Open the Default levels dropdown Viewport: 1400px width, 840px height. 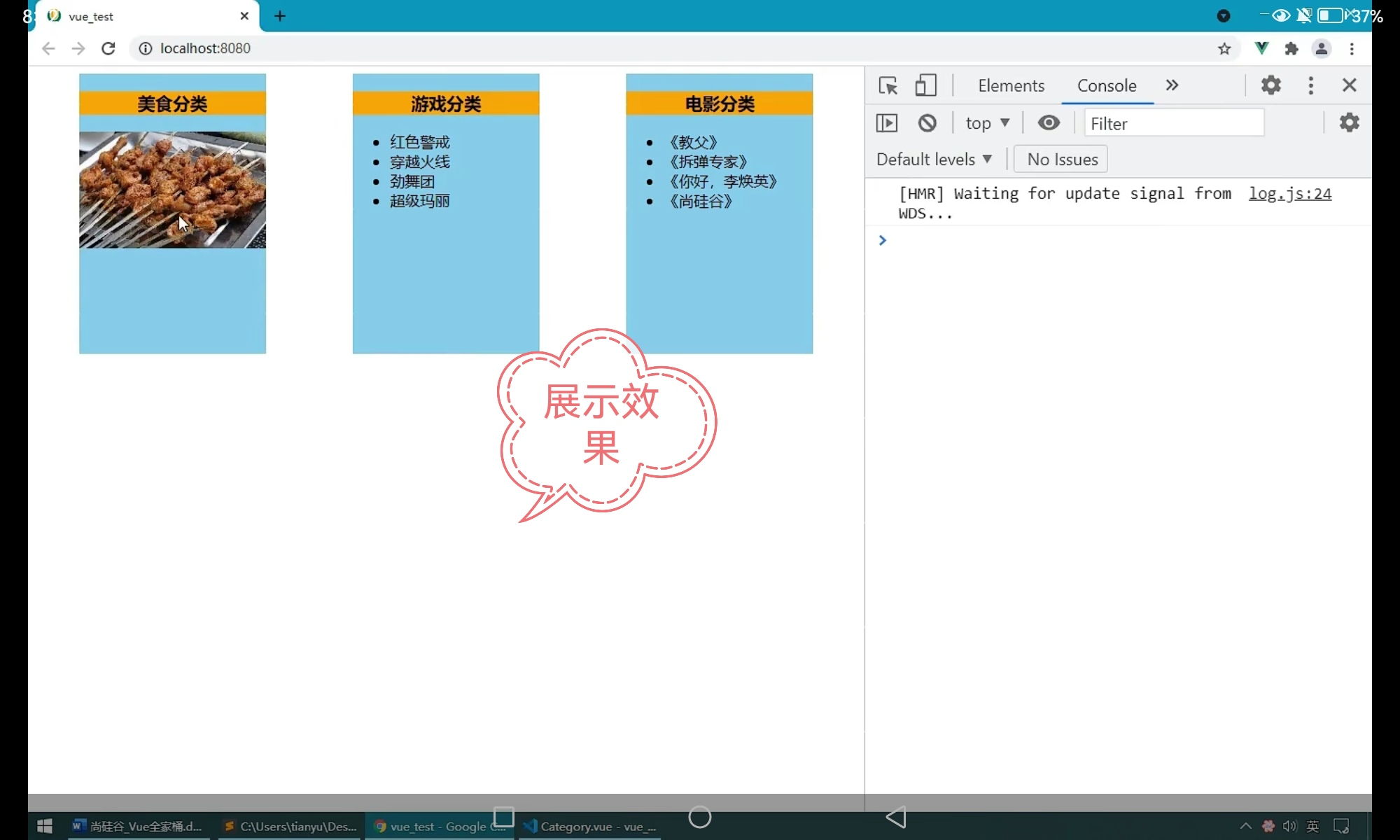pos(934,160)
